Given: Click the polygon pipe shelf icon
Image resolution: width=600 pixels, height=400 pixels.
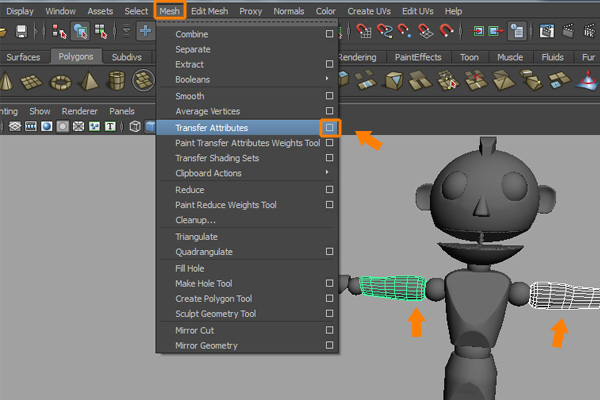Looking at the screenshot, I should pos(117,79).
